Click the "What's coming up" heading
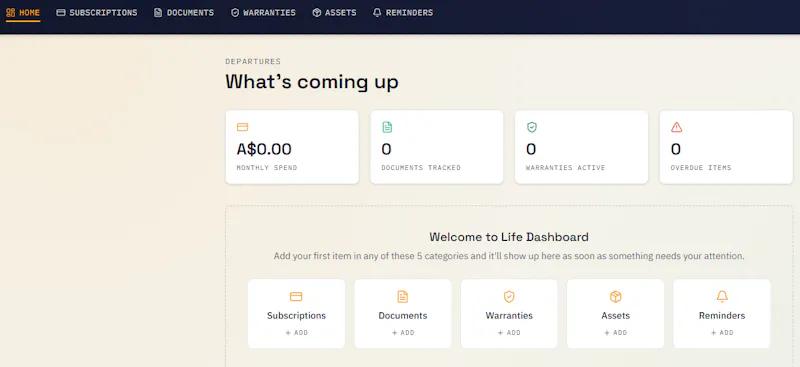800x367 pixels. pos(312,82)
